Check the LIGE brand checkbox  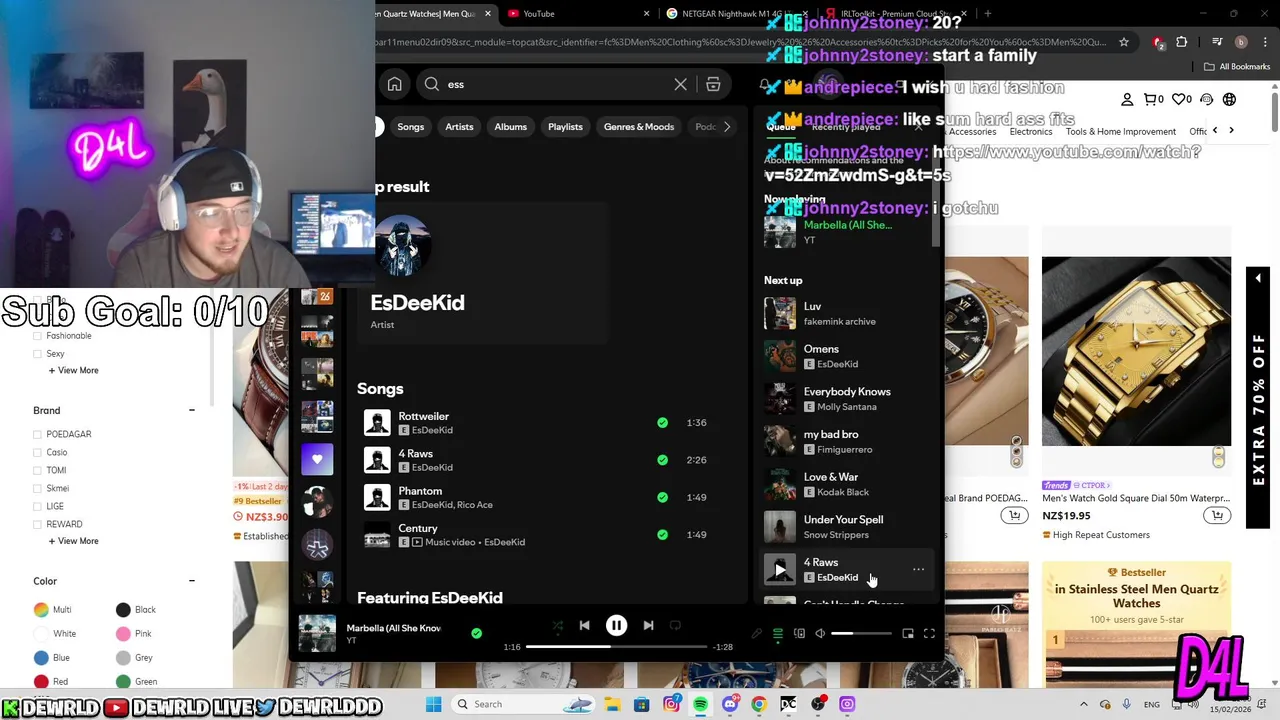pyautogui.click(x=38, y=507)
